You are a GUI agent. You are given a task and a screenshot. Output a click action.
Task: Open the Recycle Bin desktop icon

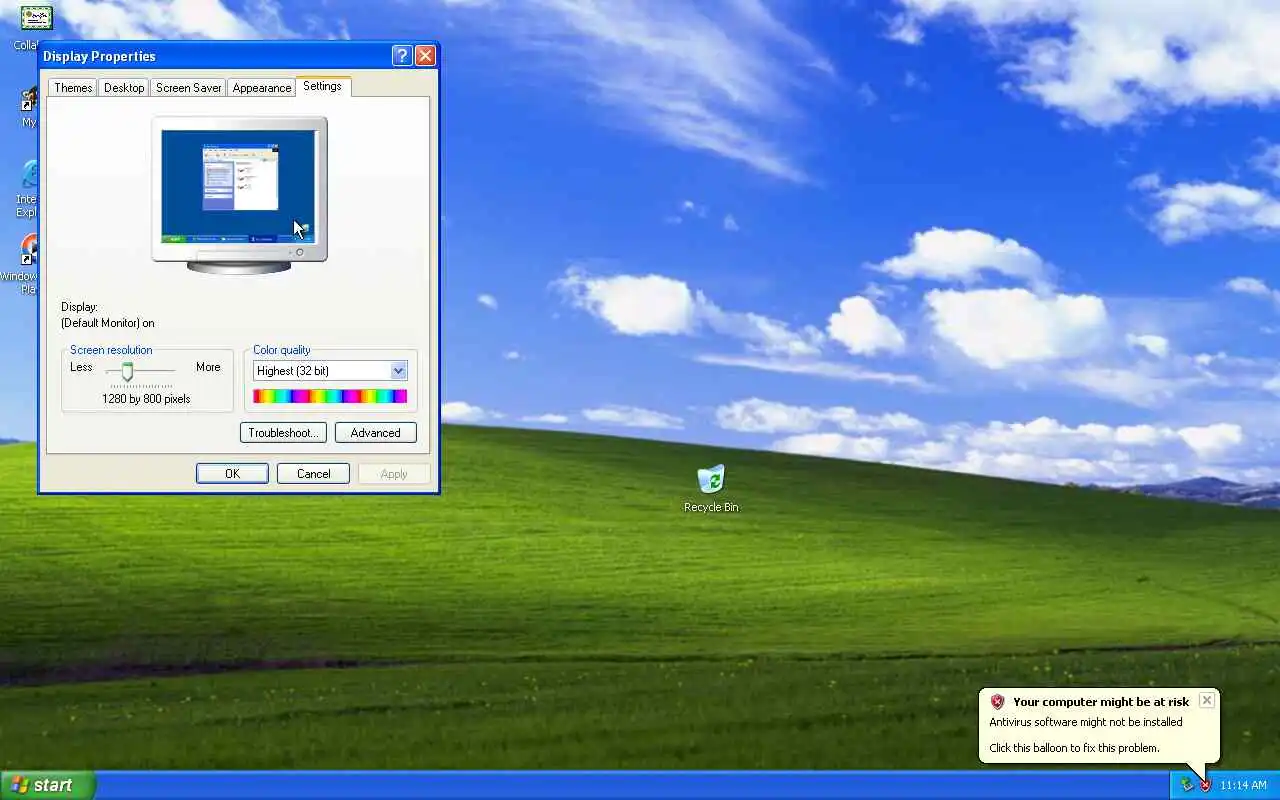click(x=711, y=488)
